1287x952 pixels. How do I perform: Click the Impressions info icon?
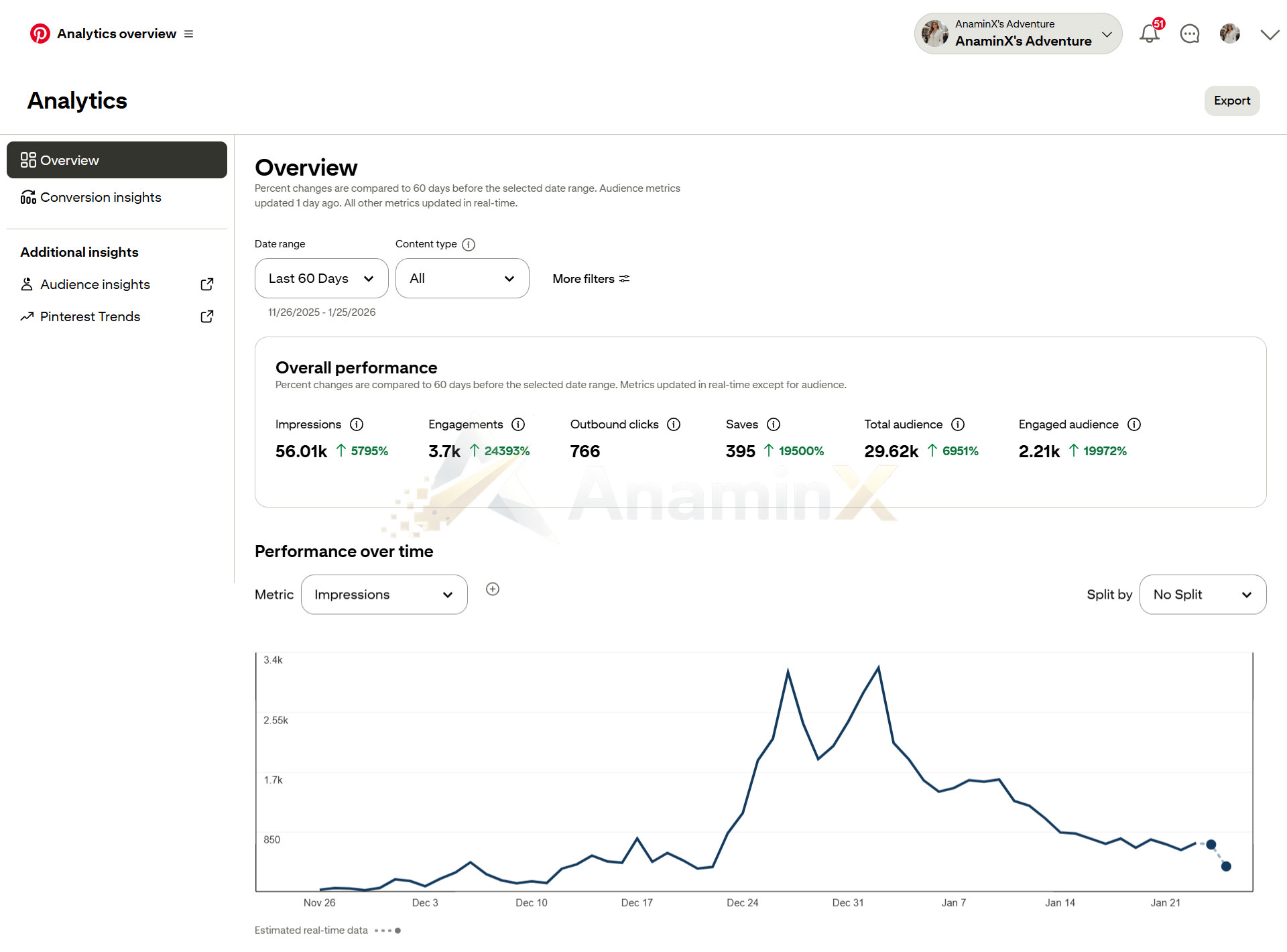357,424
